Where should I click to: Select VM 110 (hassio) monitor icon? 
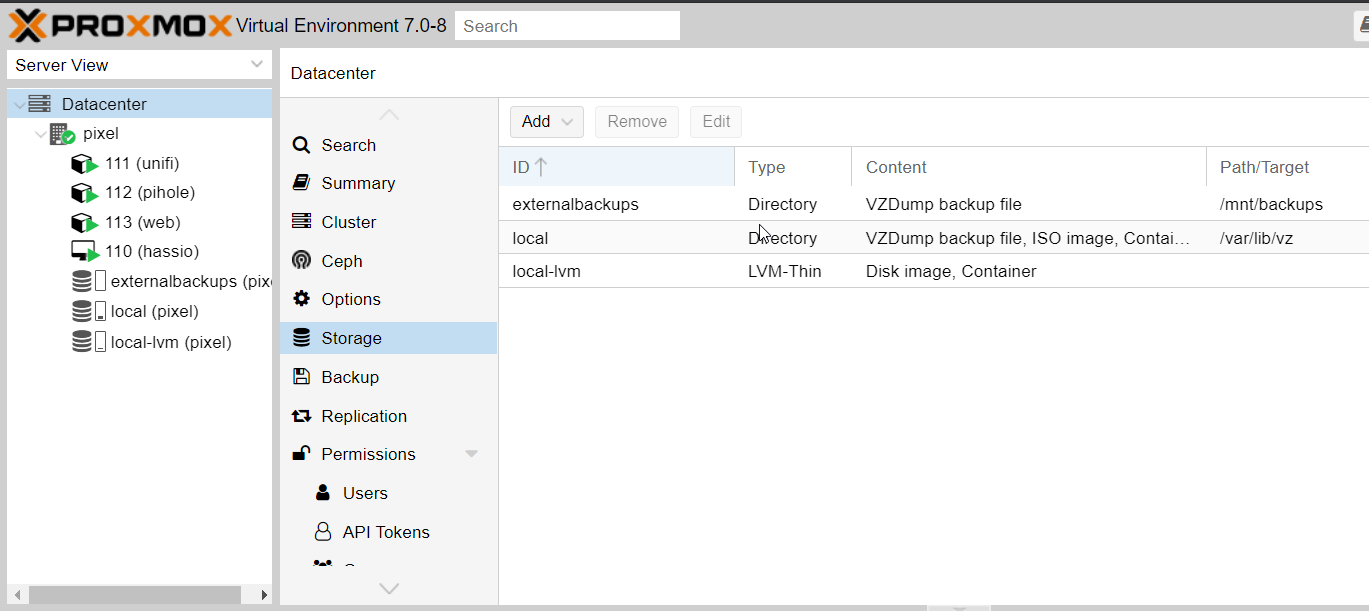point(84,252)
